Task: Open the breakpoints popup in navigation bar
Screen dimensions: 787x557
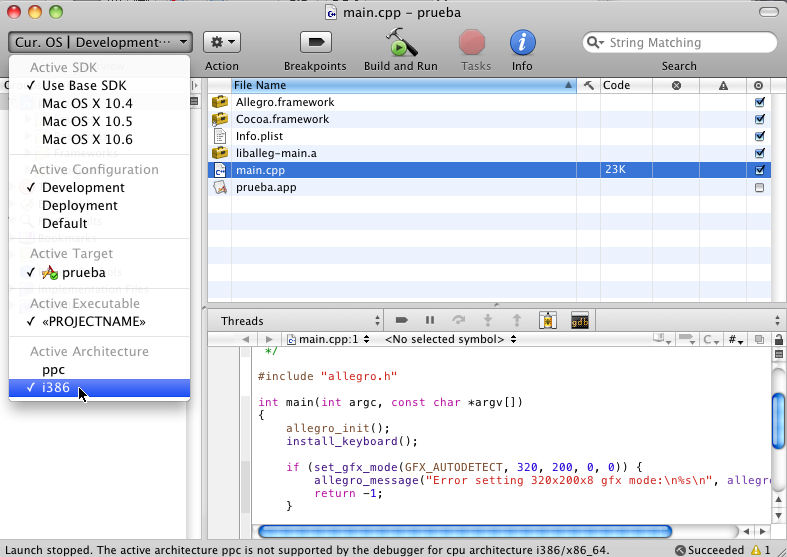Action: (x=687, y=339)
